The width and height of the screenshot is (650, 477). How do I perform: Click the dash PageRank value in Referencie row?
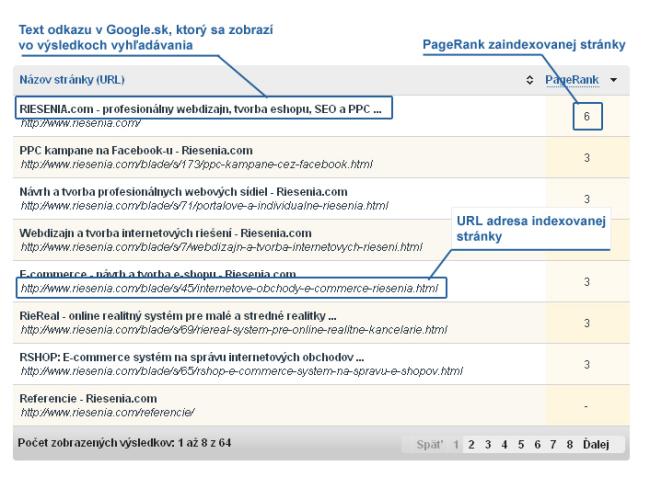coord(586,407)
